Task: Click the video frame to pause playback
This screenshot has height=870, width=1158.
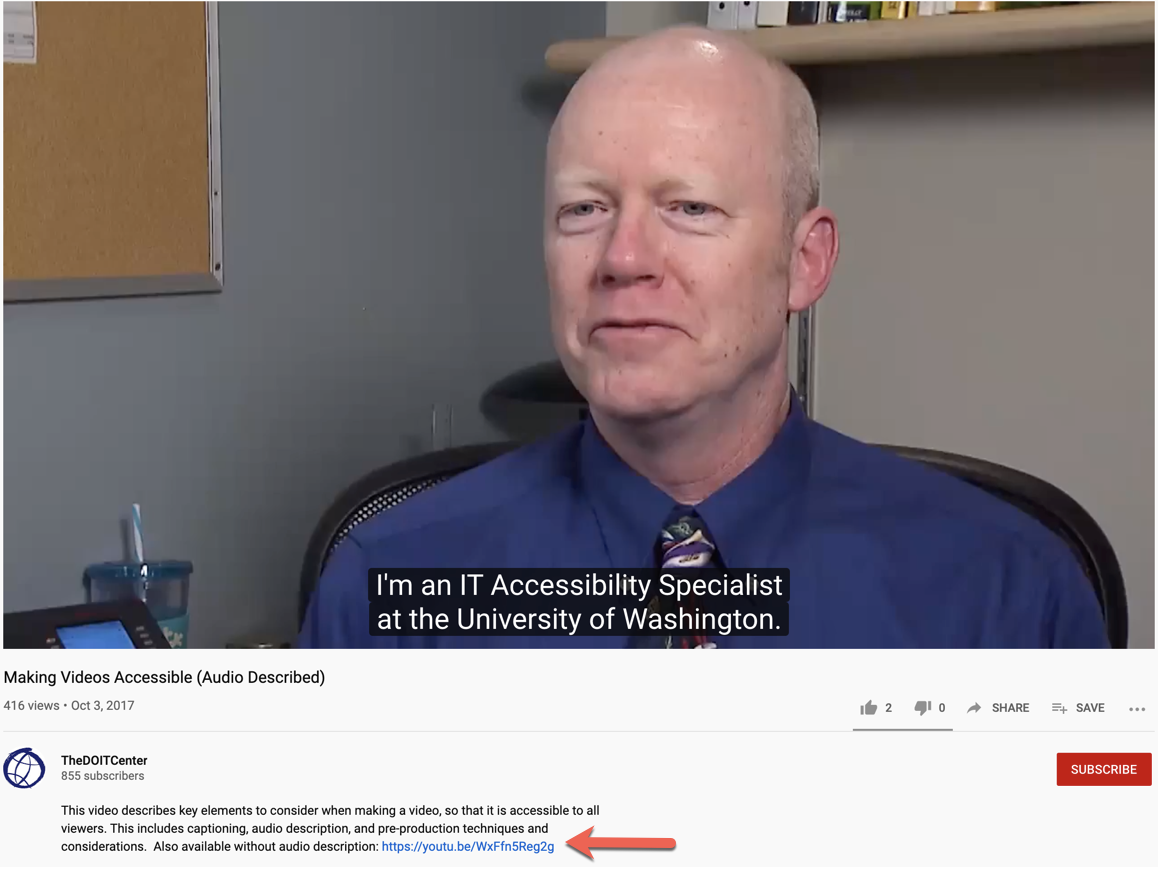Action: coord(578,324)
